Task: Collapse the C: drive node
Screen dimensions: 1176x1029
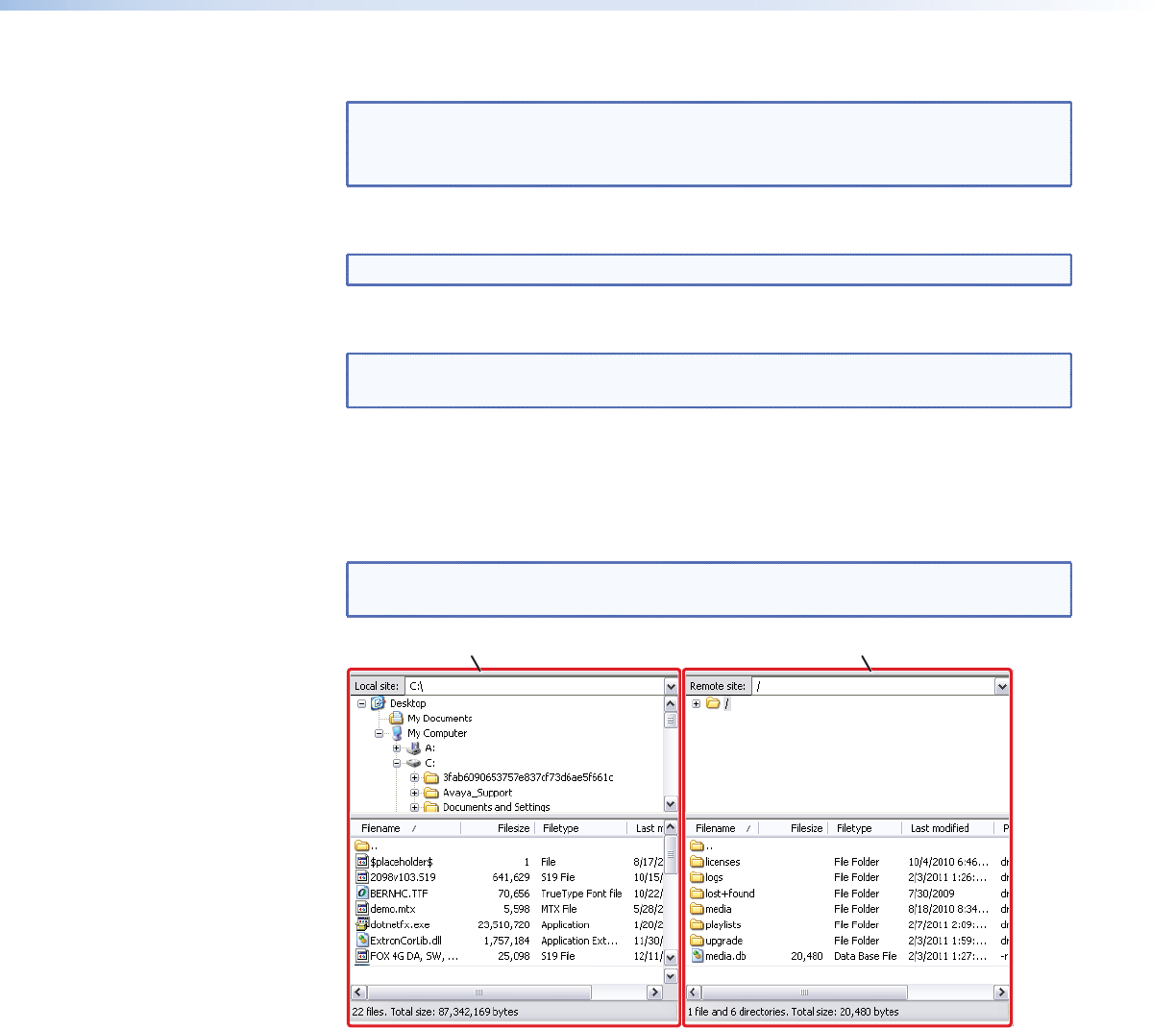Action: click(397, 763)
